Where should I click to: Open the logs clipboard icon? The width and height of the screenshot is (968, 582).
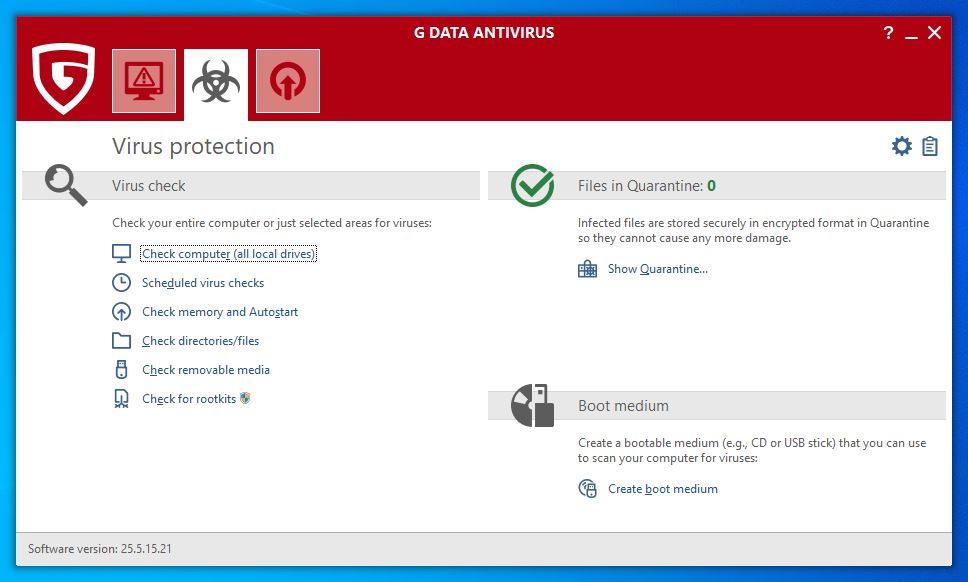pos(930,146)
